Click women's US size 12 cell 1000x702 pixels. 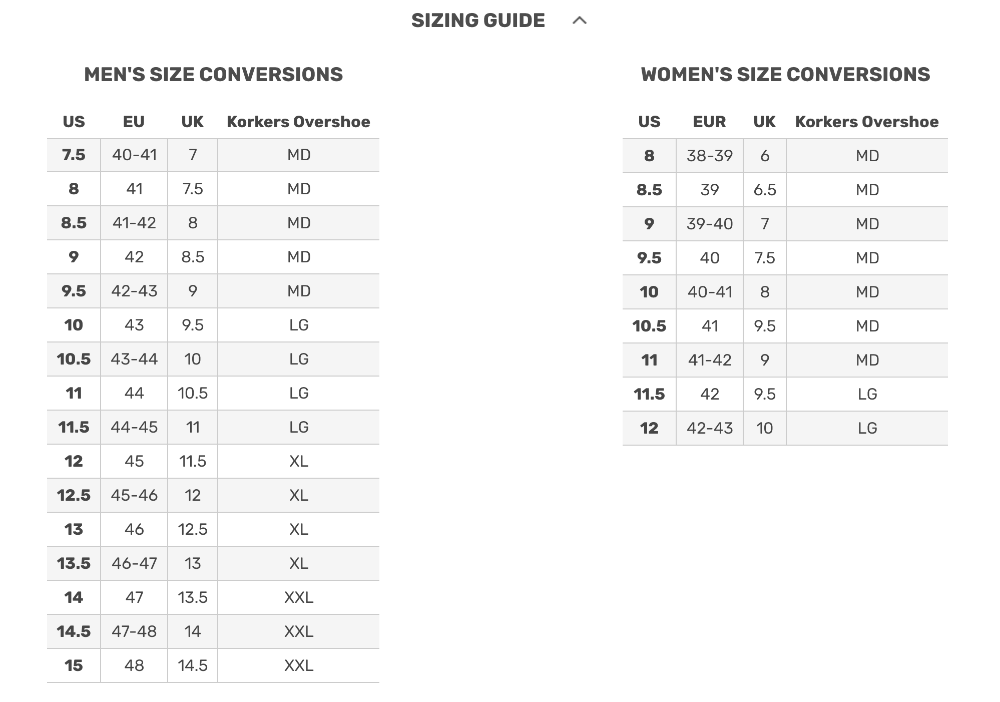click(x=649, y=428)
